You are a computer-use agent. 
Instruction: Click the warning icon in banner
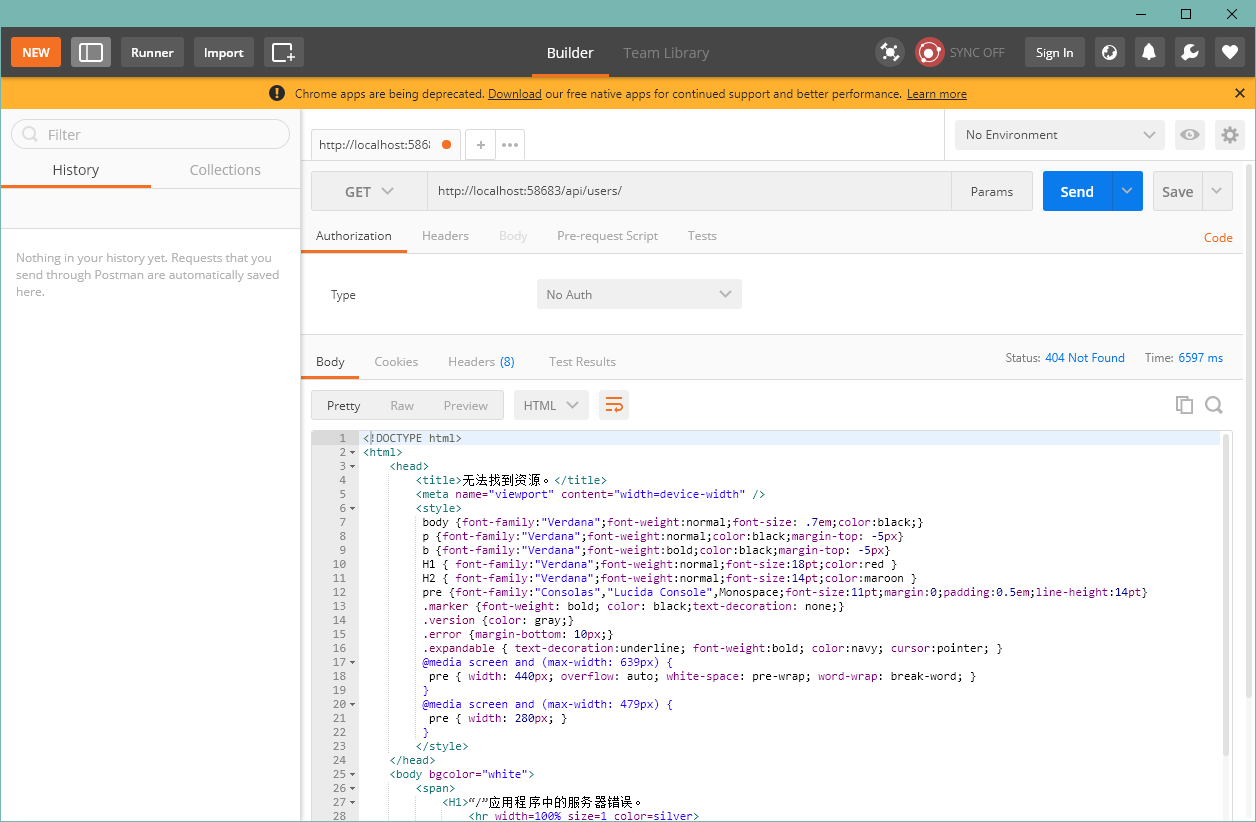click(x=277, y=93)
